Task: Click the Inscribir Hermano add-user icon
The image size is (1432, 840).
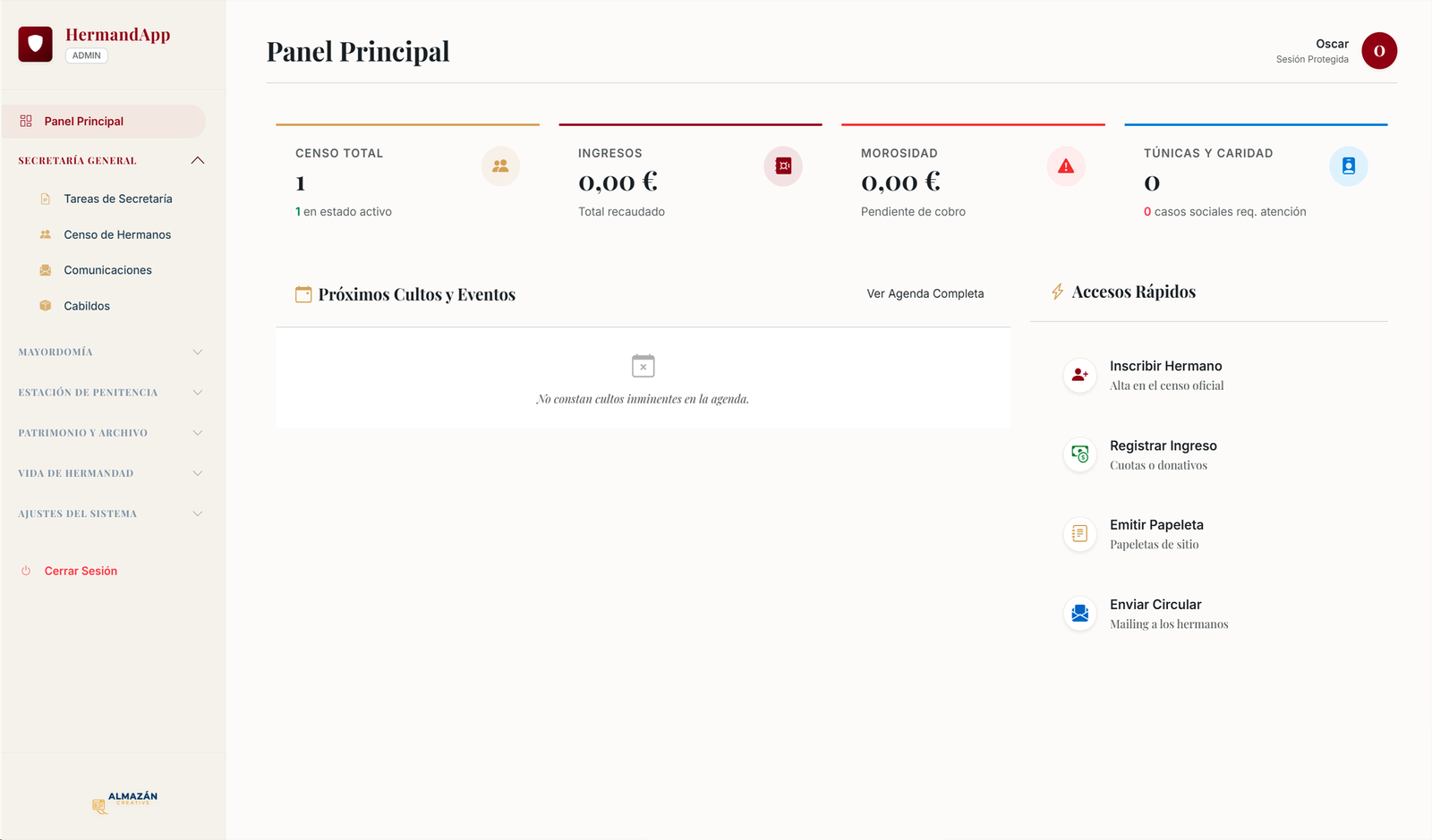Action: coord(1079,375)
